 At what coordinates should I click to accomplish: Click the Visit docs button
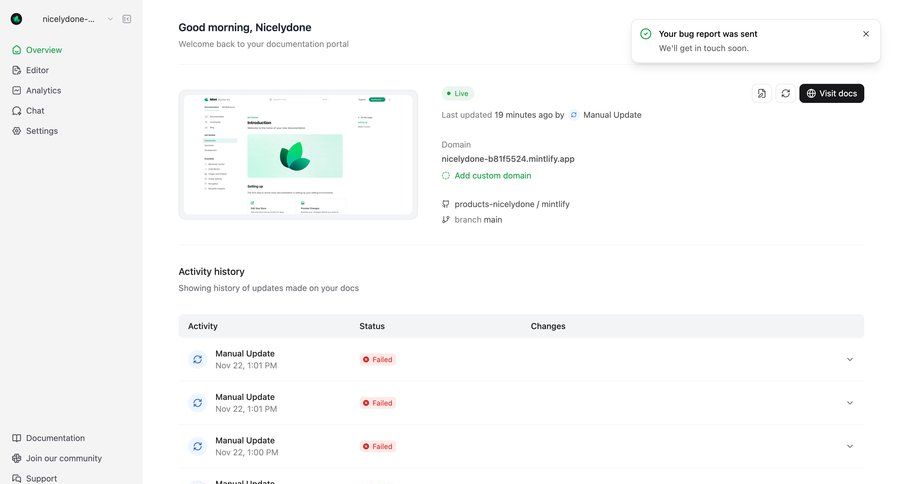(831, 93)
